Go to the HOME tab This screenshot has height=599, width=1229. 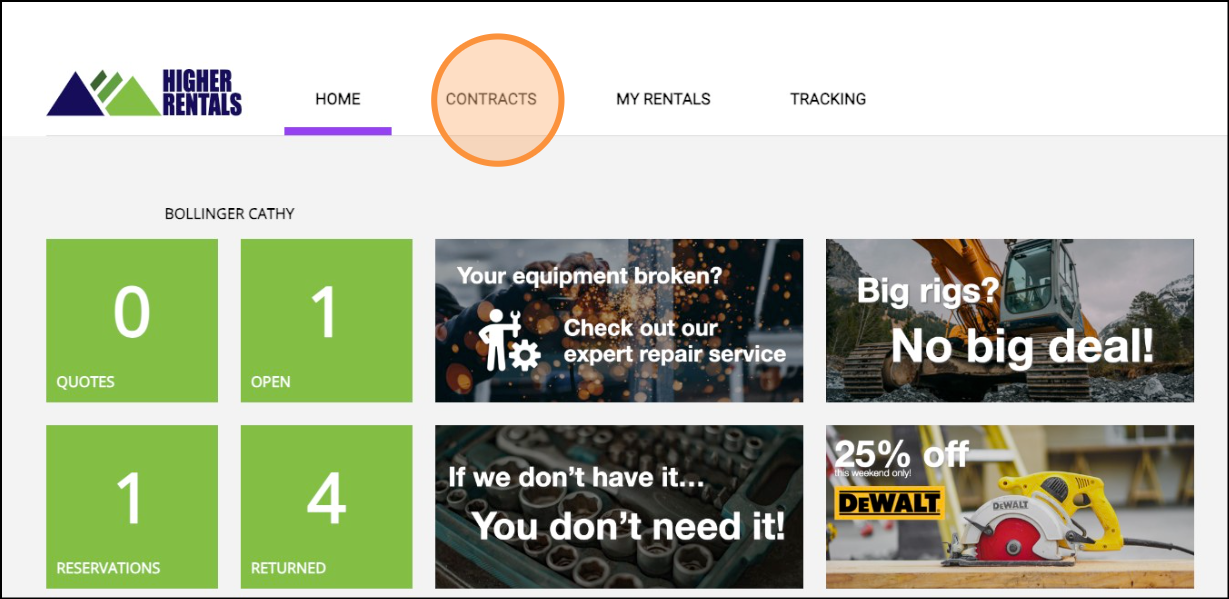click(337, 99)
